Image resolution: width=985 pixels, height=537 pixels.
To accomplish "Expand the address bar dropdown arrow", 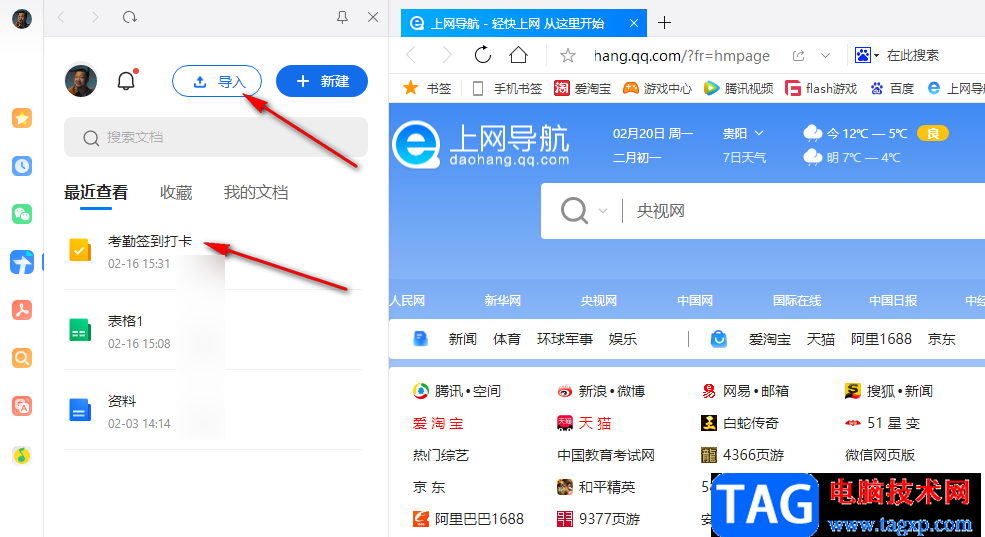I will click(825, 56).
